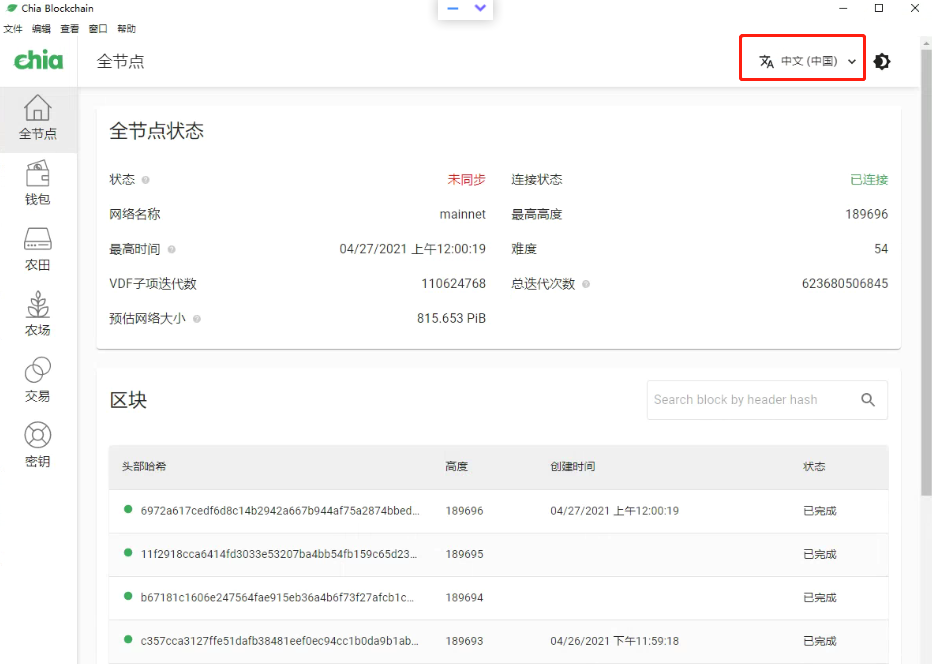Expand the 中文 (中国) language dropdown arrow
932x665 pixels.
point(852,61)
